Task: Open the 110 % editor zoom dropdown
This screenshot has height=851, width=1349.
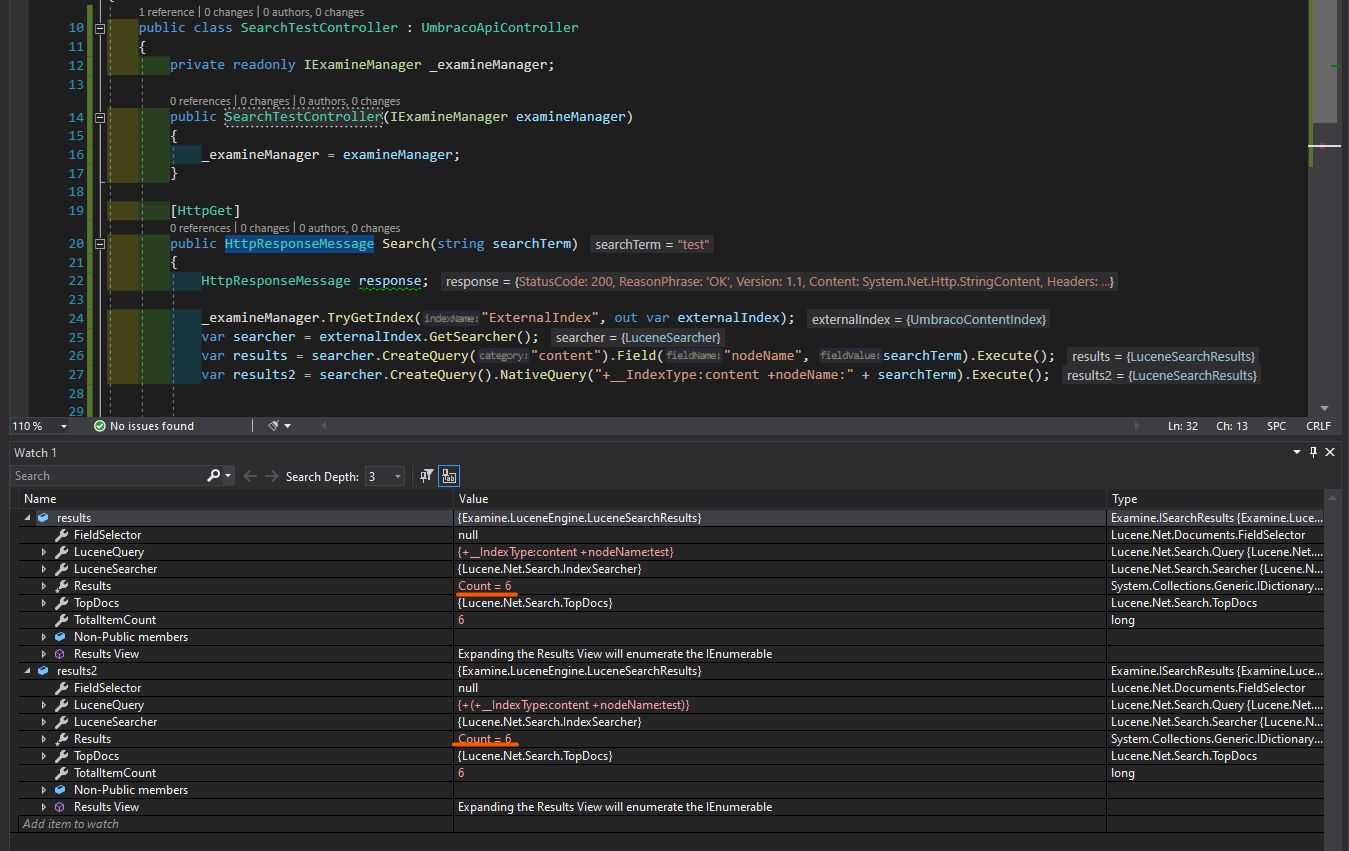Action: pos(65,426)
